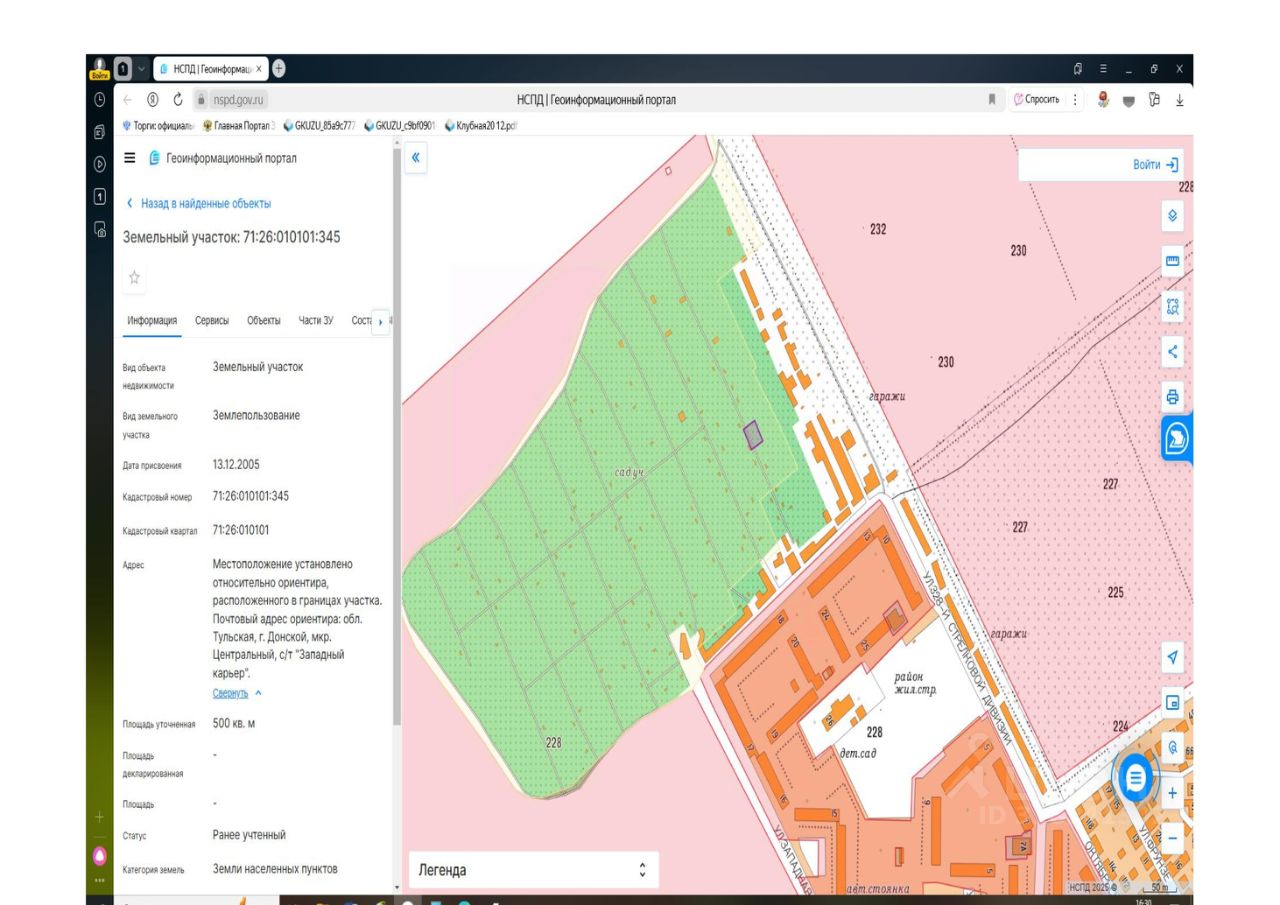This screenshot has width=1280, height=905.
Task: Open browser history in sidebar
Action: (99, 99)
